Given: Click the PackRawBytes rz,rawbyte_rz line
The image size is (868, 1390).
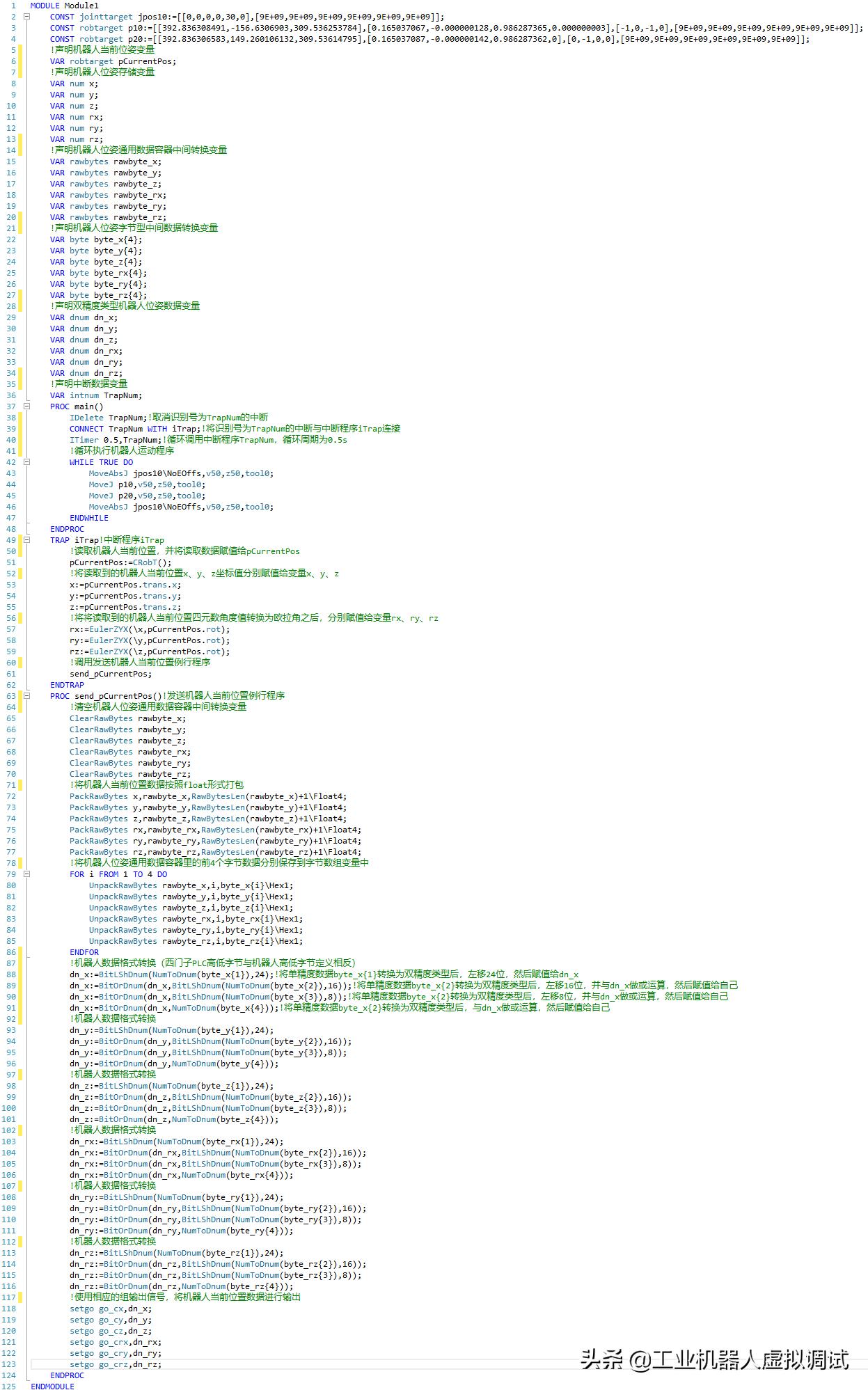Looking at the screenshot, I should pyautogui.click(x=215, y=852).
